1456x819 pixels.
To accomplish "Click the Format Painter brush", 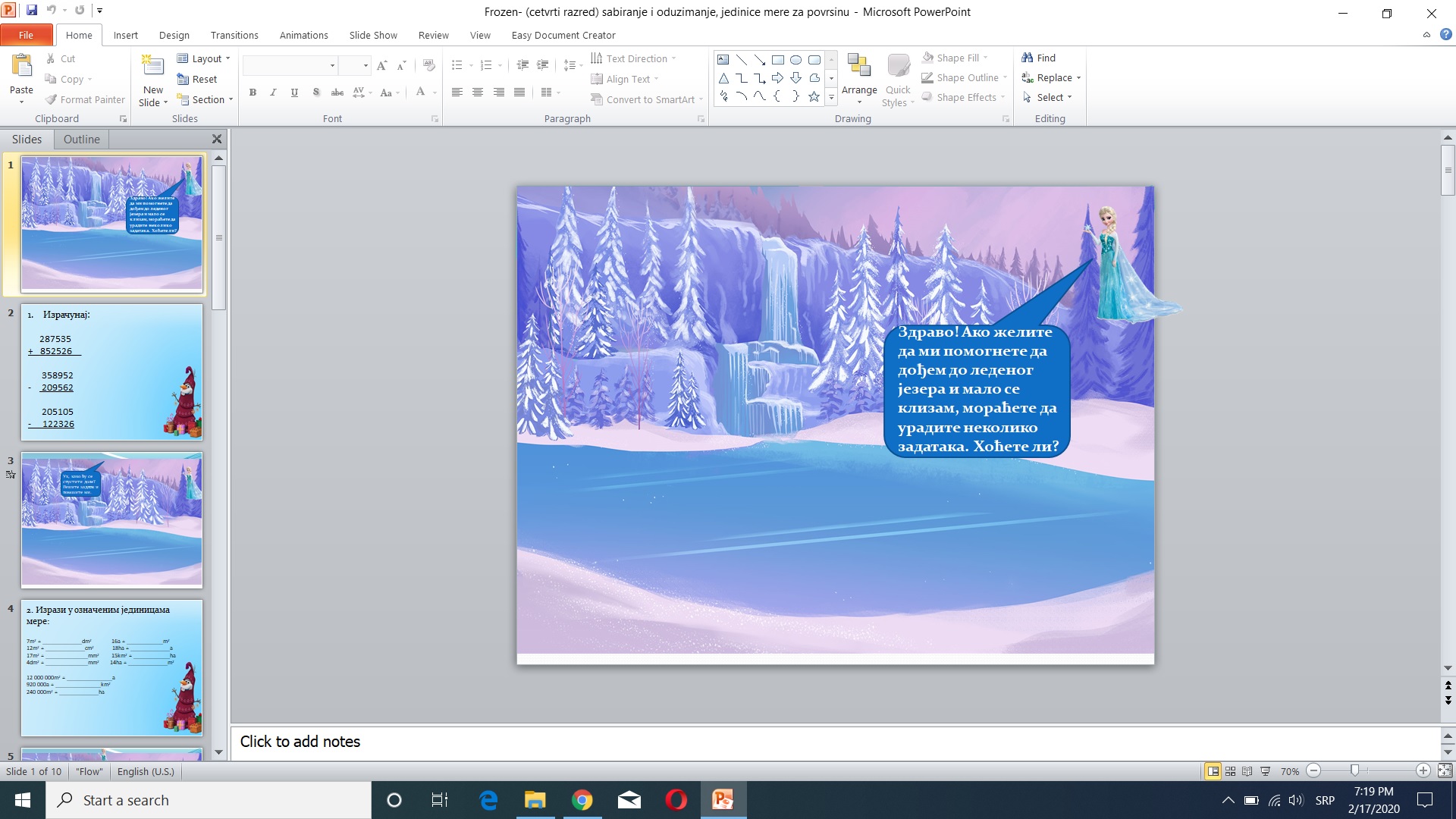I will click(51, 99).
